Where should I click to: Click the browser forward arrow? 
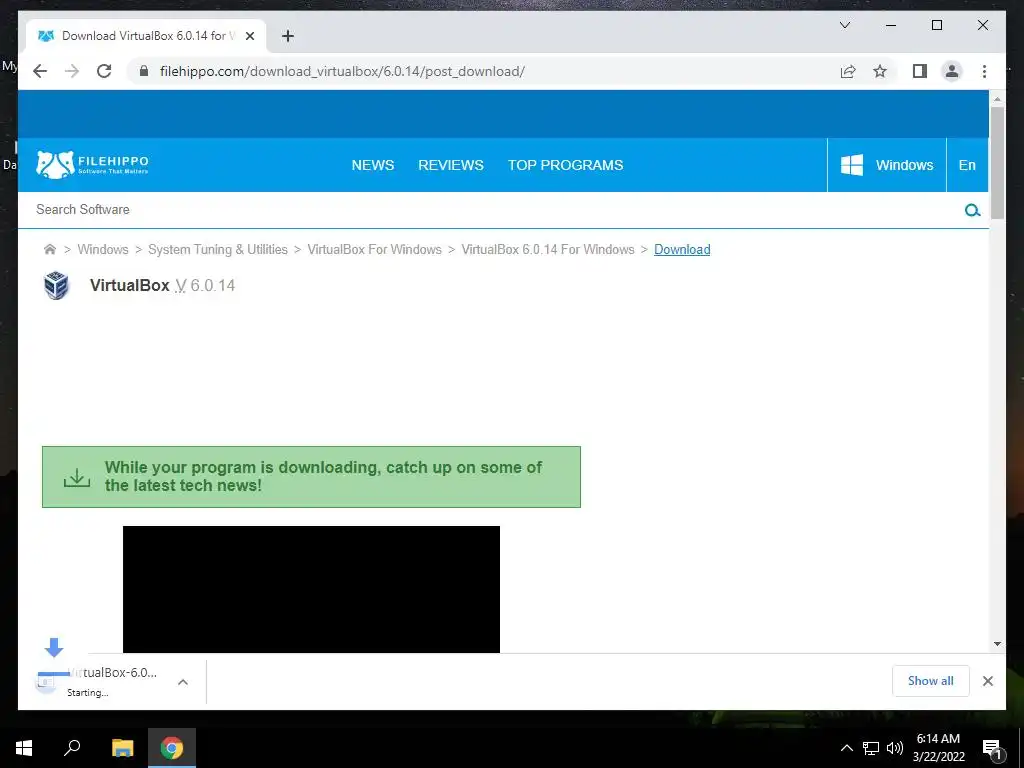(x=72, y=71)
